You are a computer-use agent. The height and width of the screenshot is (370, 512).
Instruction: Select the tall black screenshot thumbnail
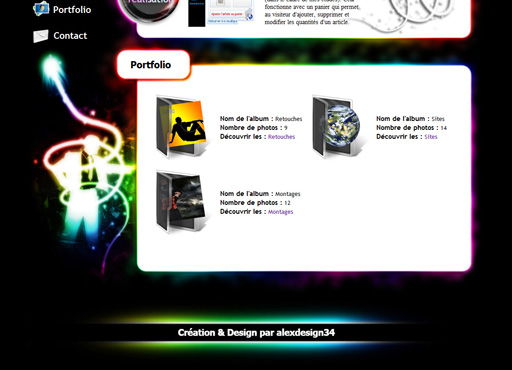[197, 13]
